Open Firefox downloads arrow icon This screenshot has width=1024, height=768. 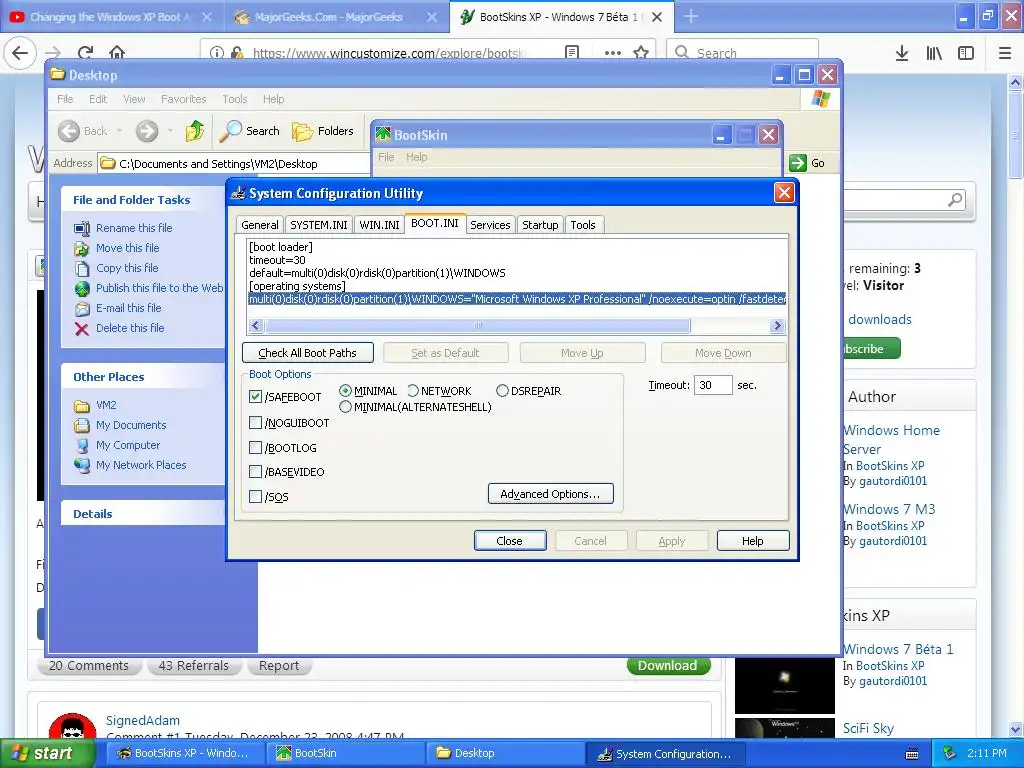[902, 53]
